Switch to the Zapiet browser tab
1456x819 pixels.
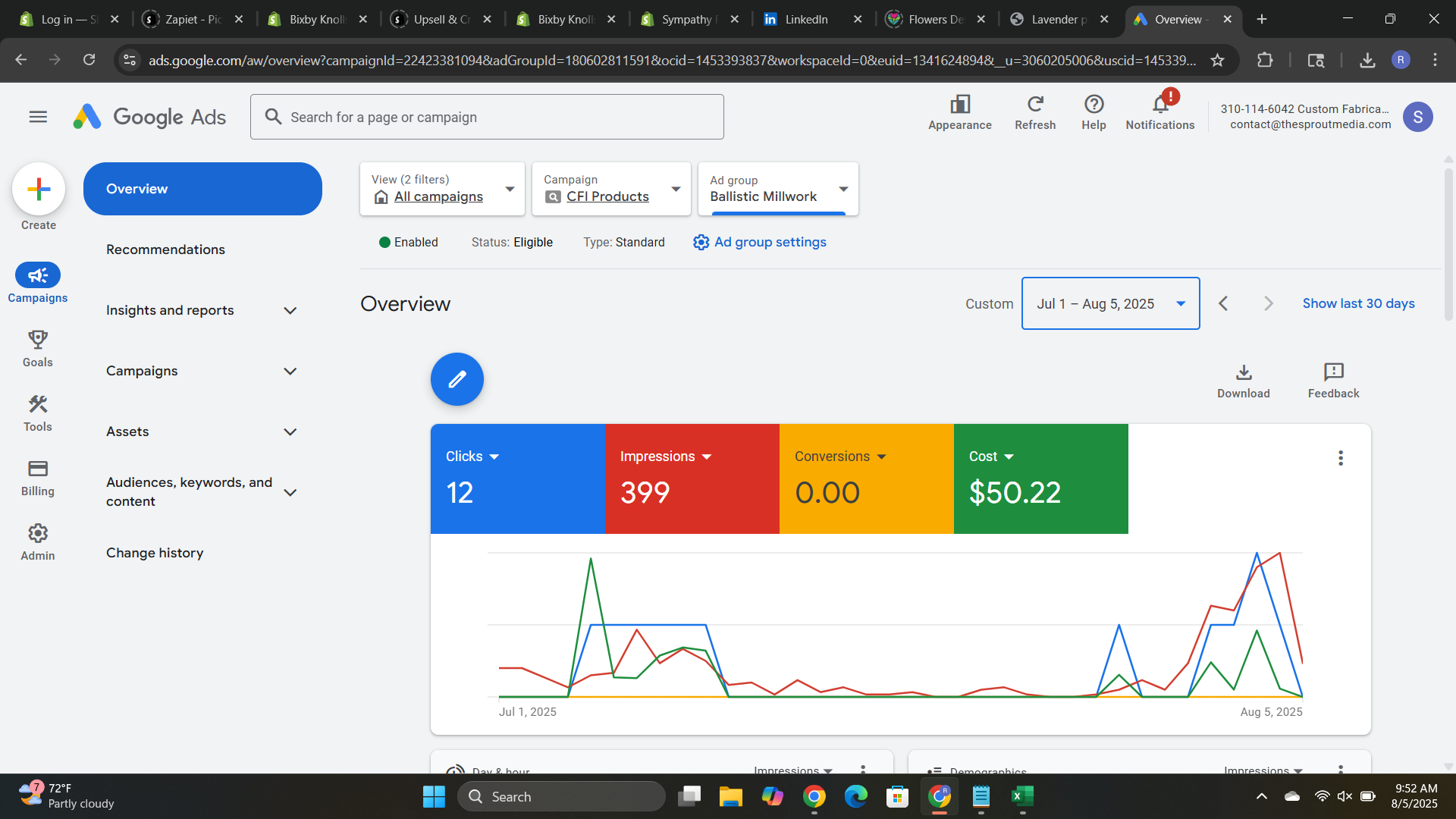tap(193, 19)
